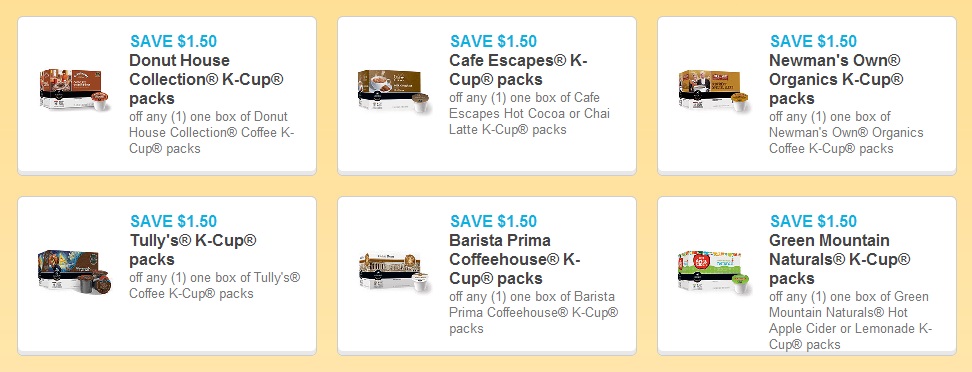Choose the Green Mountain Naturals K-Cup packs title
The height and width of the screenshot is (372, 972).
(839, 259)
